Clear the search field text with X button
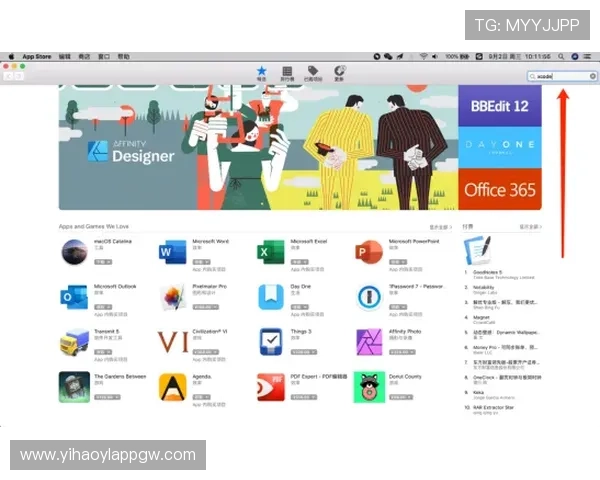Image resolution: width=600 pixels, height=480 pixels. 593,76
